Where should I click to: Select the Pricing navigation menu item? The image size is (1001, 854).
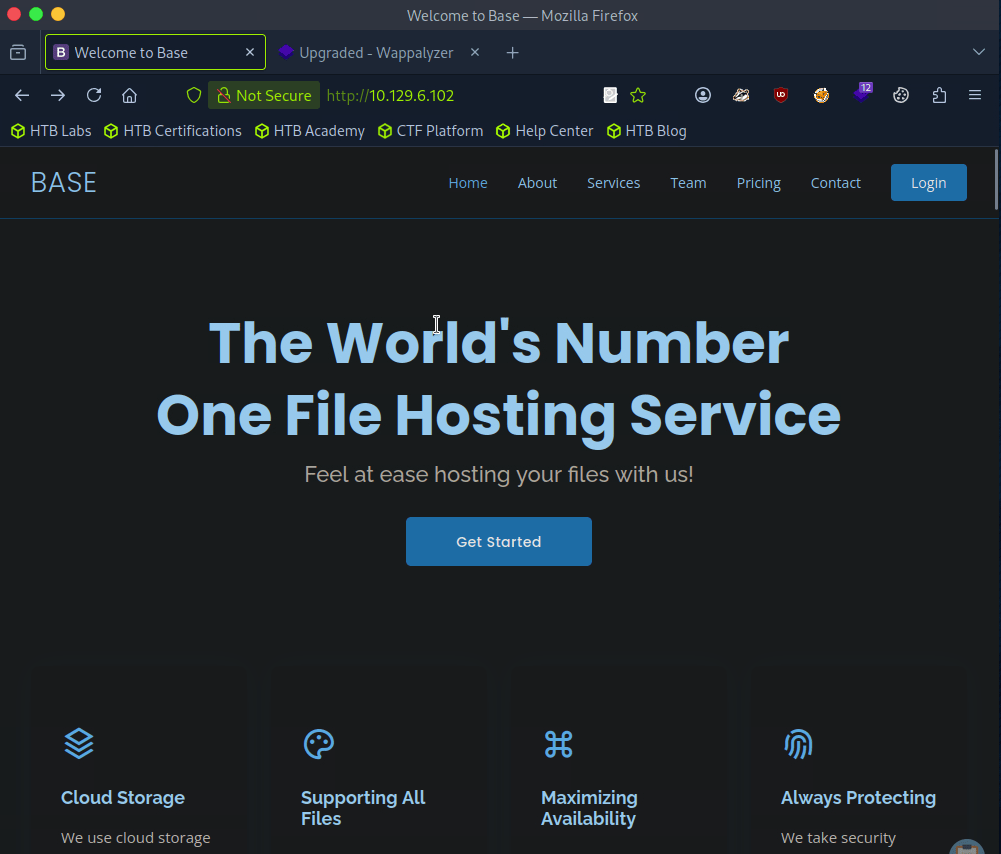pos(758,183)
